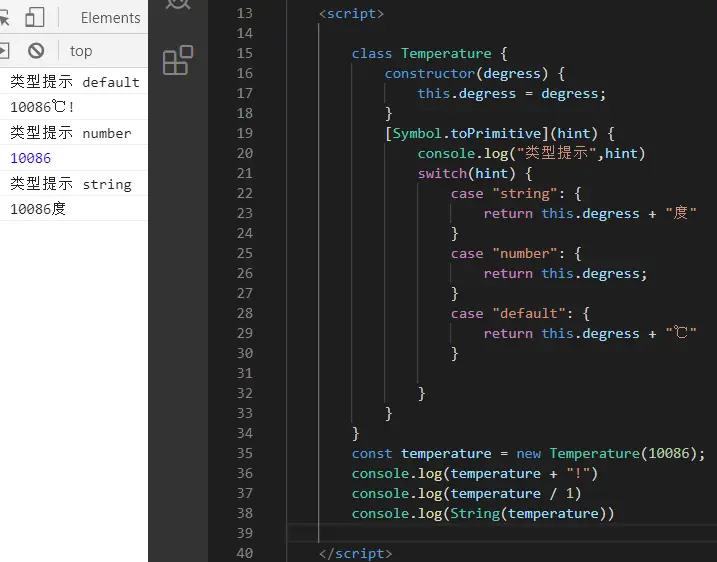The height and width of the screenshot is (562, 717).
Task: Click the closing </script> tag
Action: coord(355,554)
